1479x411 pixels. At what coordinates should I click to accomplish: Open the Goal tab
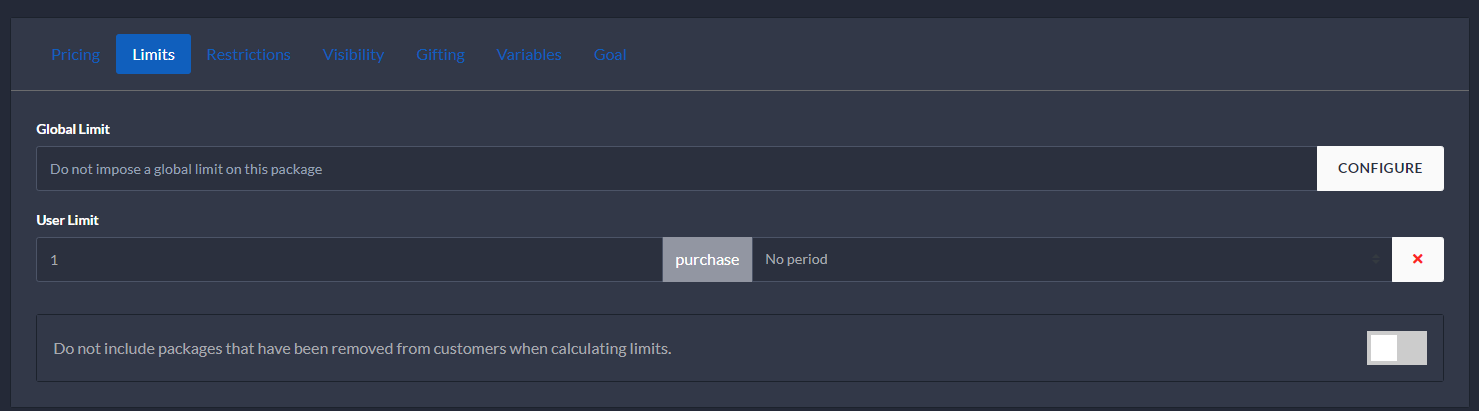click(x=610, y=54)
